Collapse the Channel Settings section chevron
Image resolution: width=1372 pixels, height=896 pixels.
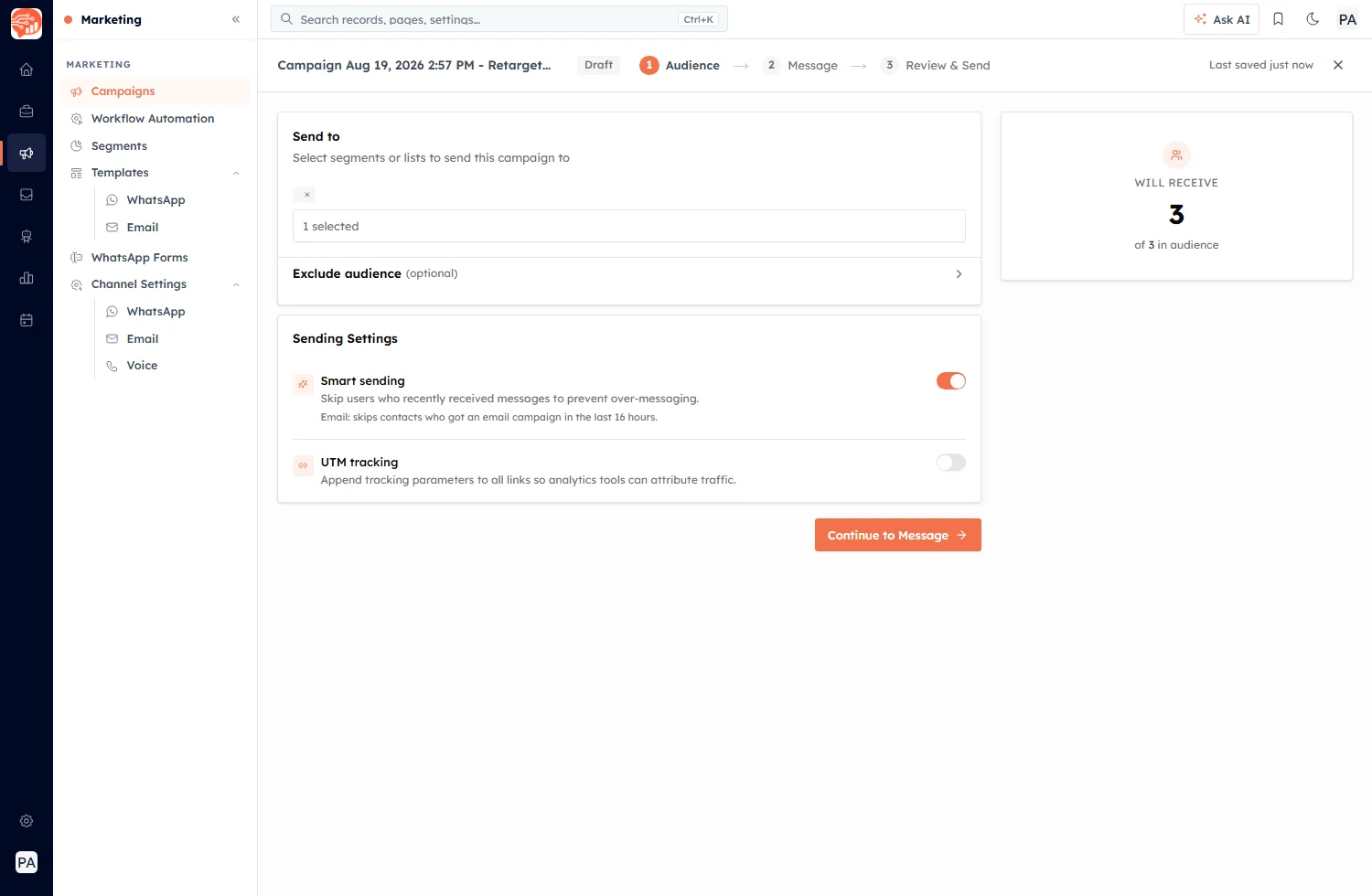(236, 284)
